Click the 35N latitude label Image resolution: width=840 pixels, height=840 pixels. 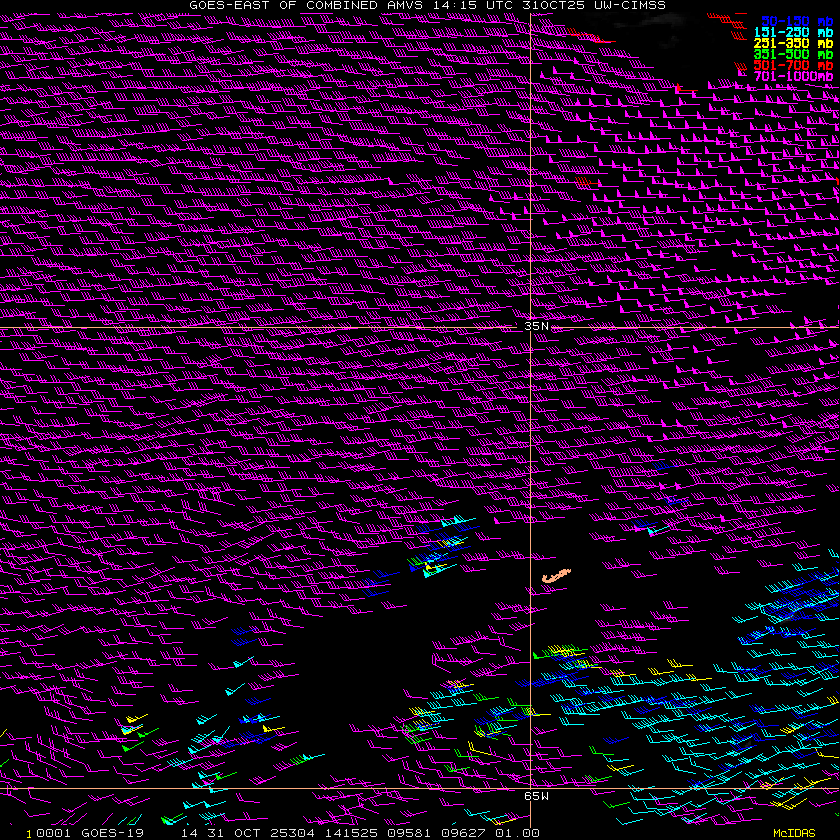(x=536, y=326)
